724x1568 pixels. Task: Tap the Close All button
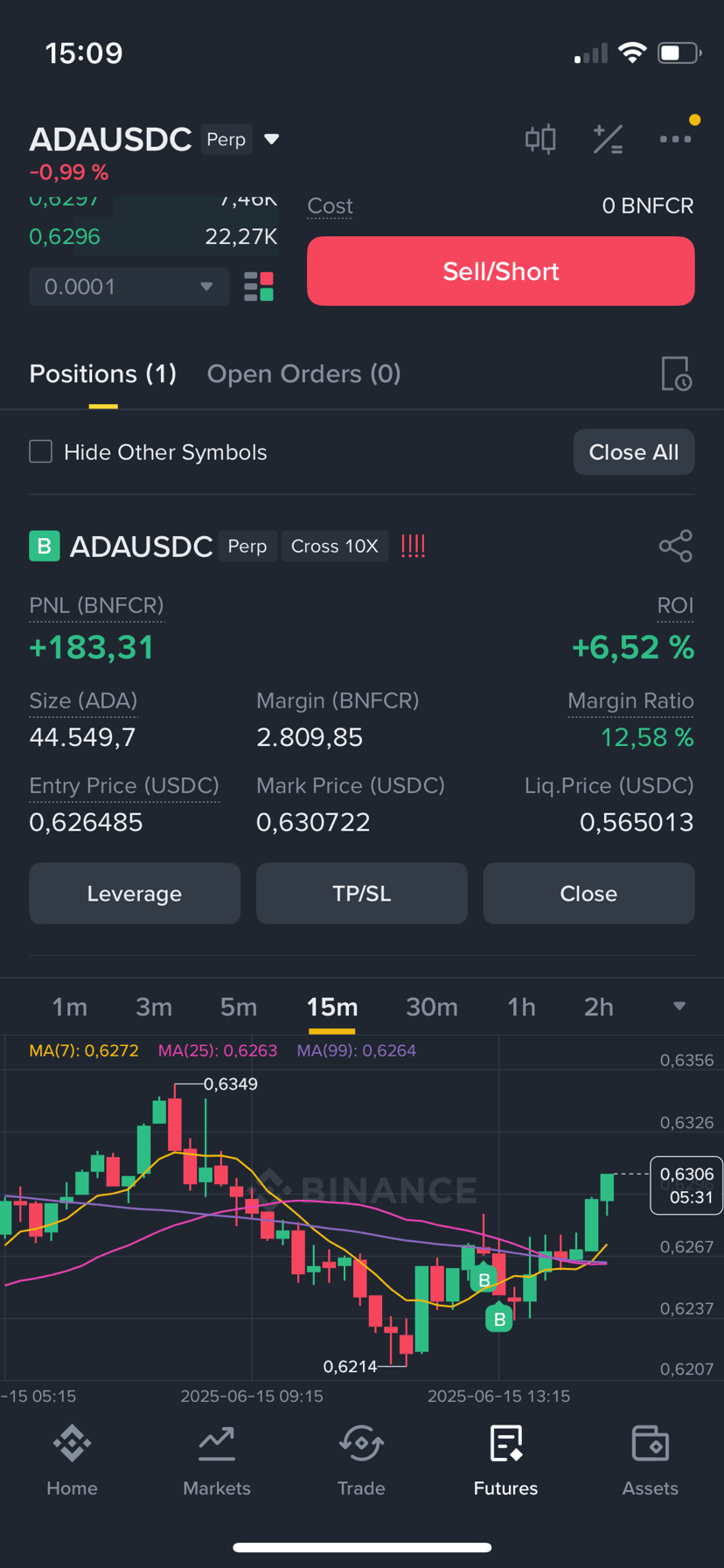pyautogui.click(x=634, y=452)
